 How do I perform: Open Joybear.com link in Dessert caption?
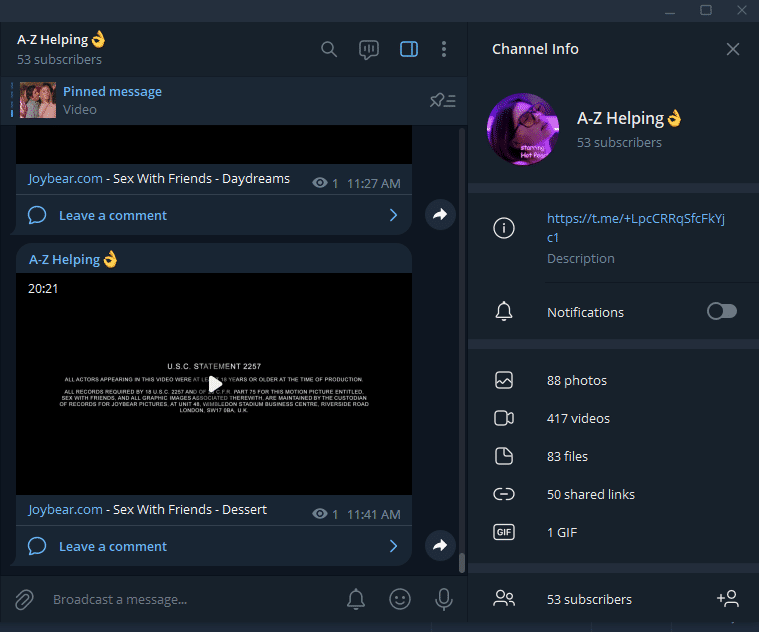65,510
